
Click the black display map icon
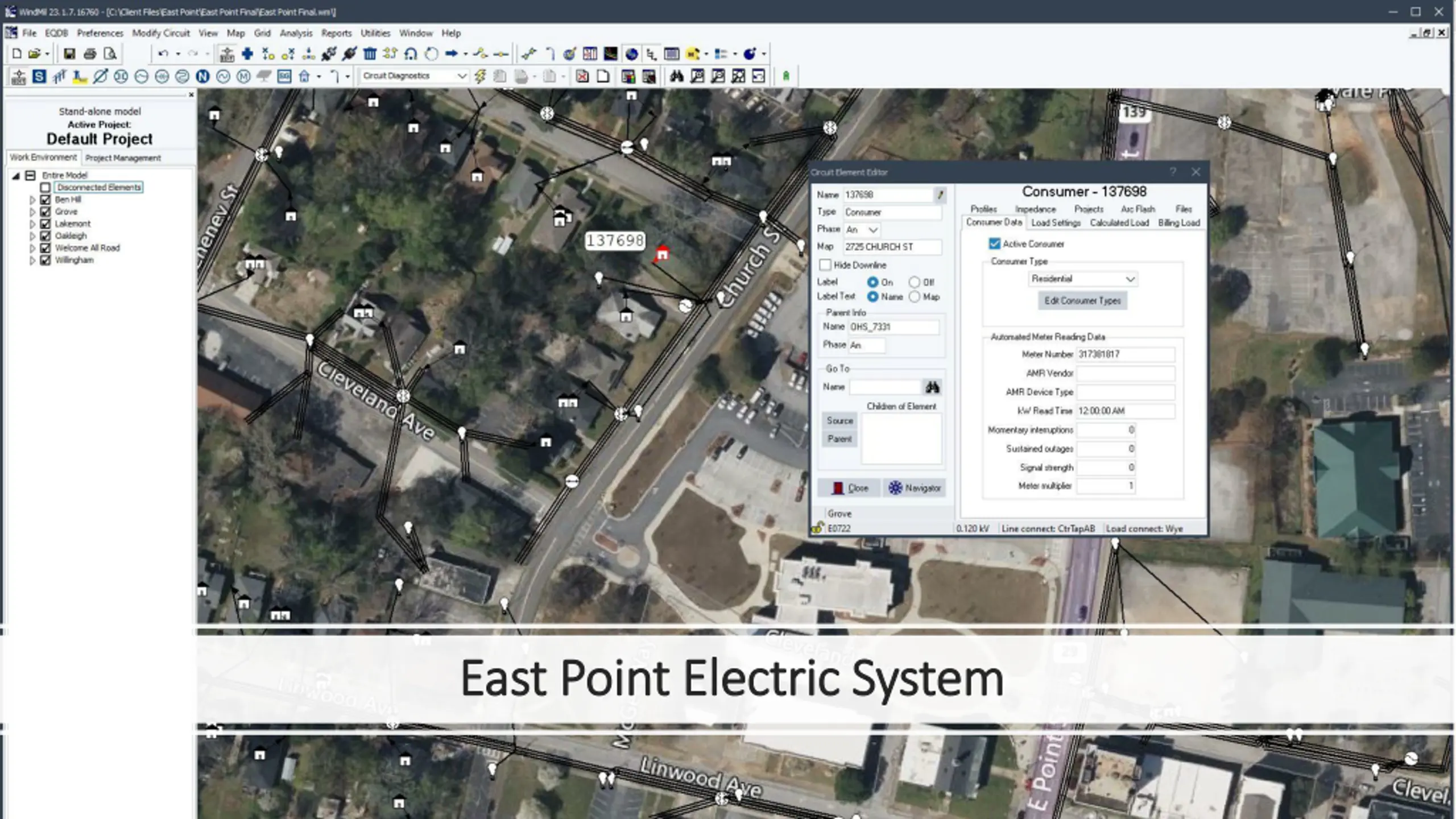(x=610, y=54)
